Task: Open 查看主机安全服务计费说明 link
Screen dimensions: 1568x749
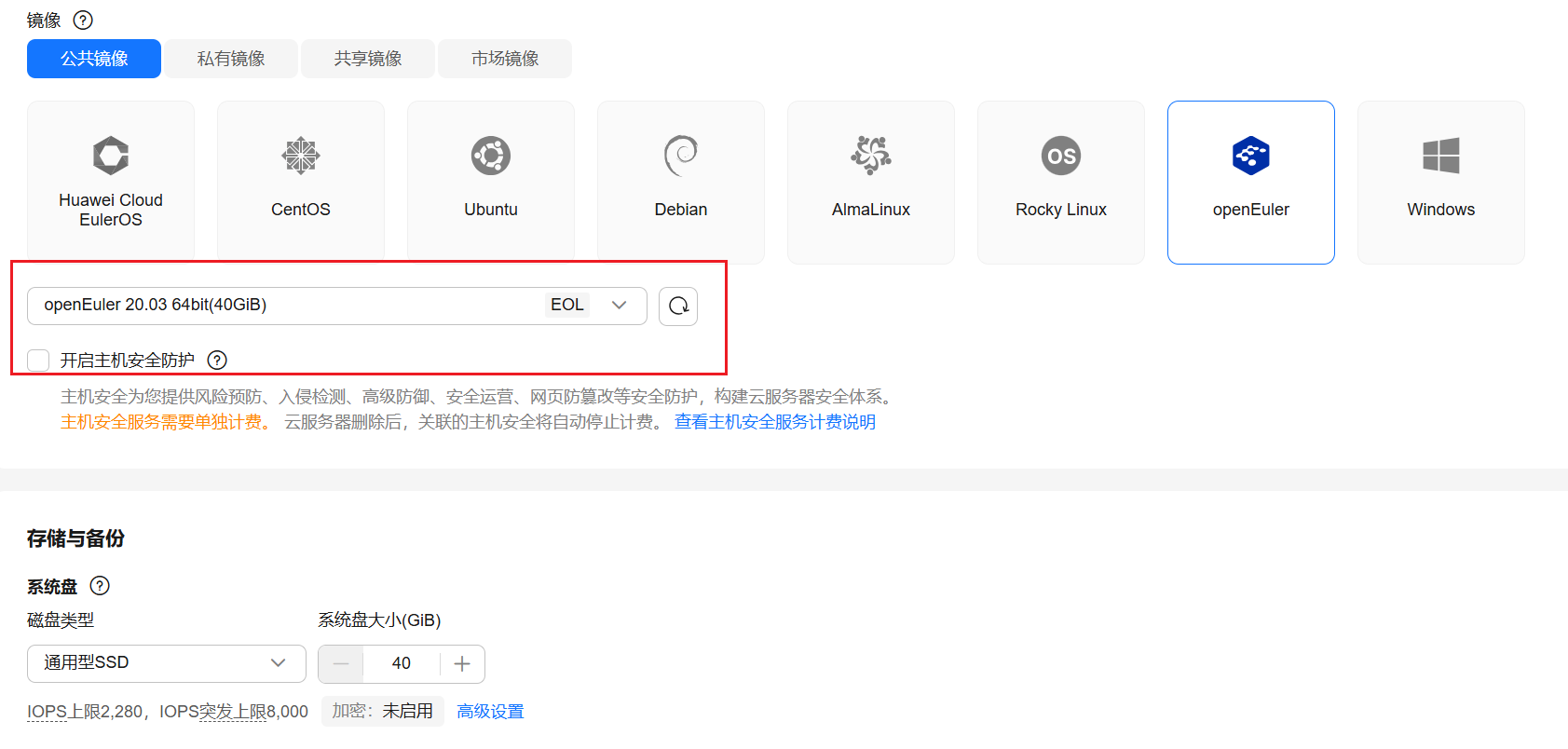Action: 774,422
